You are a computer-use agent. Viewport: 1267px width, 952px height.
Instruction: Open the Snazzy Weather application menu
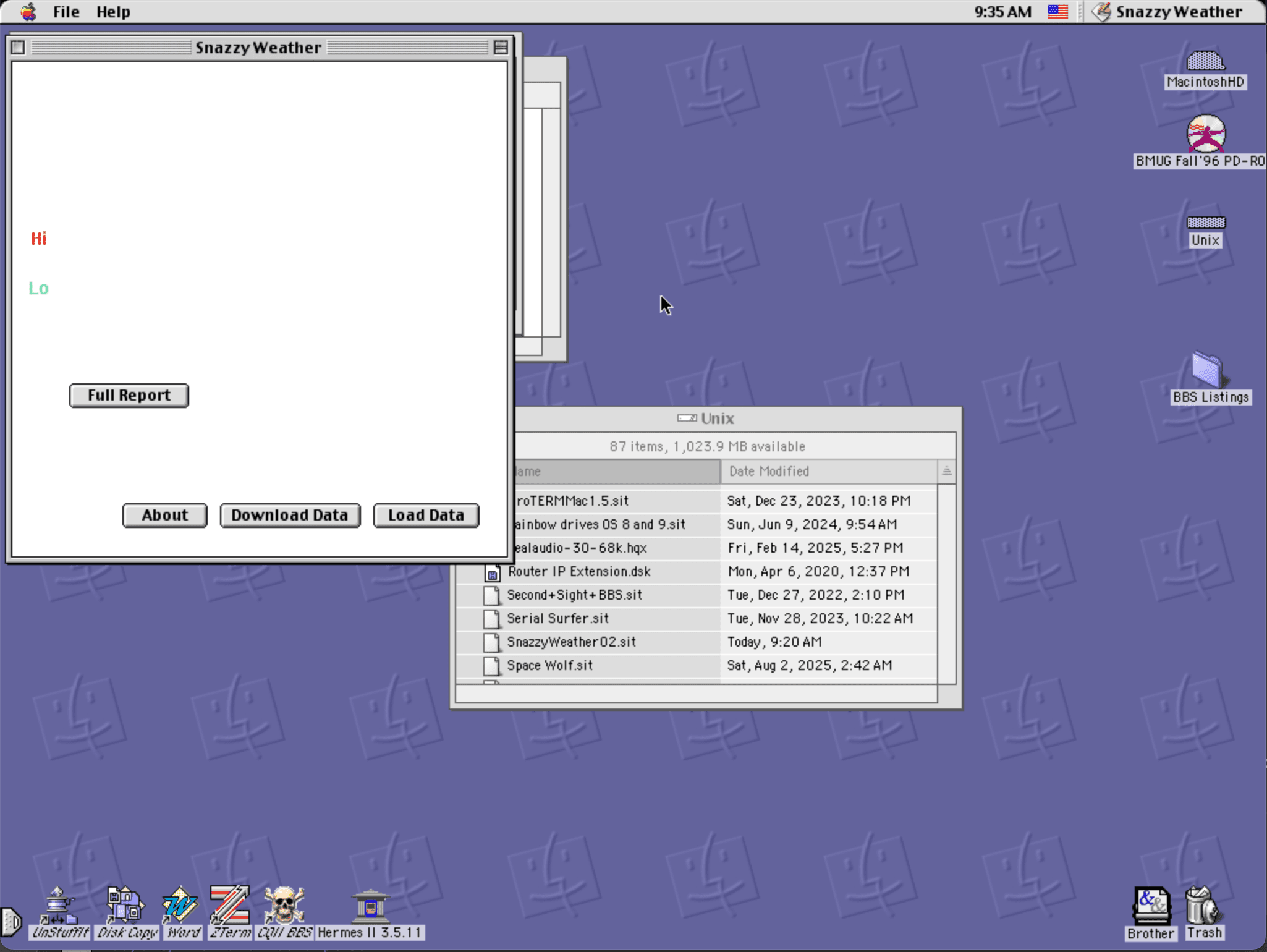pyautogui.click(x=1168, y=12)
